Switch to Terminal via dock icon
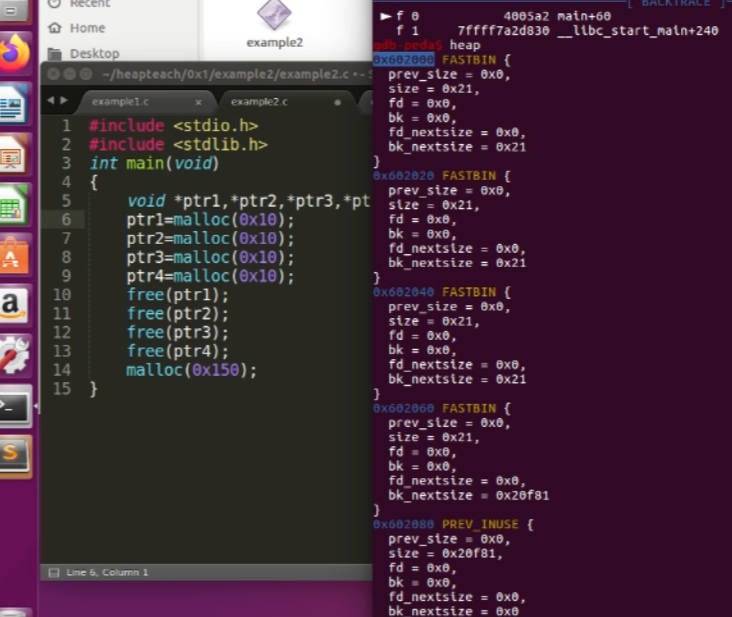The image size is (732, 617). [16, 407]
